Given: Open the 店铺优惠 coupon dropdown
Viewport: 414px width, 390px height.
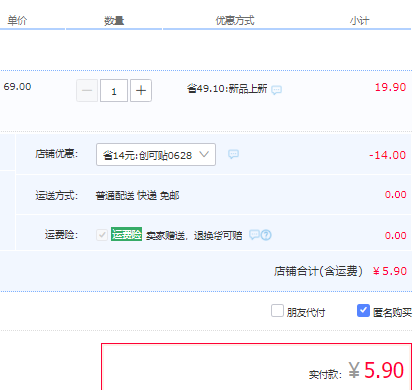Looking at the screenshot, I should tap(156, 155).
